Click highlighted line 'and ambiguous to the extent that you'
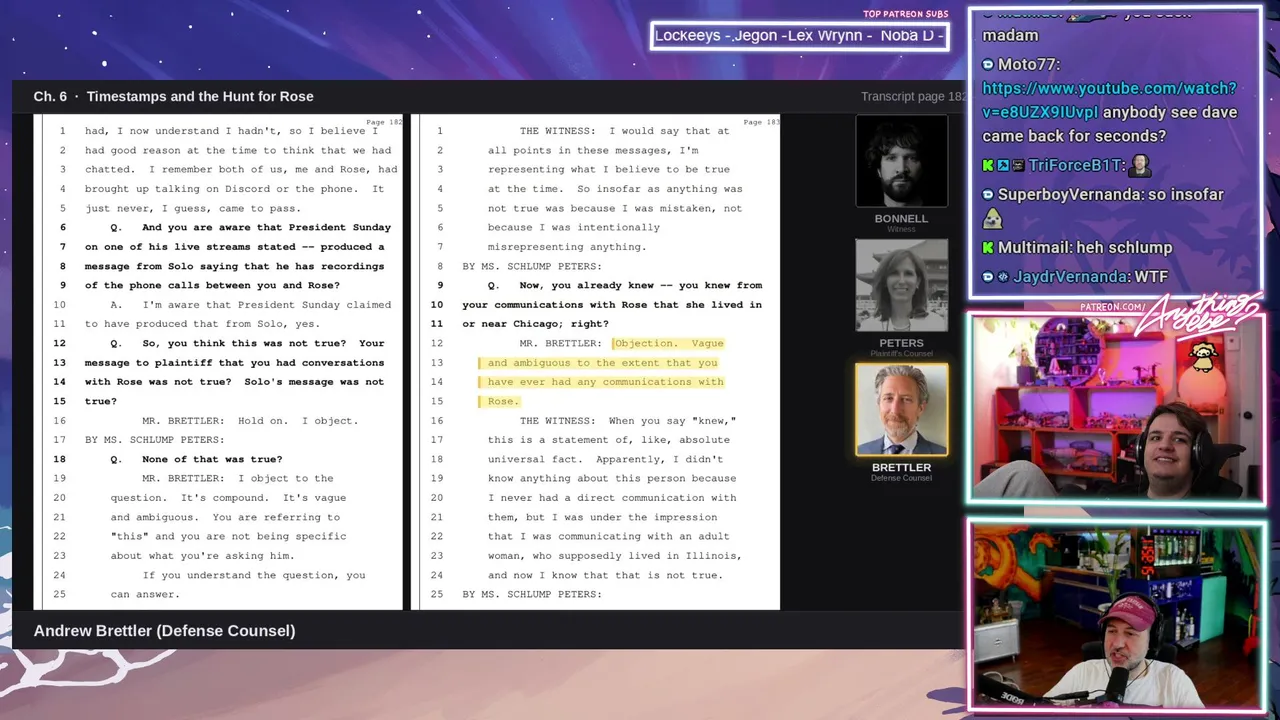This screenshot has height=720, width=1280. pos(602,363)
